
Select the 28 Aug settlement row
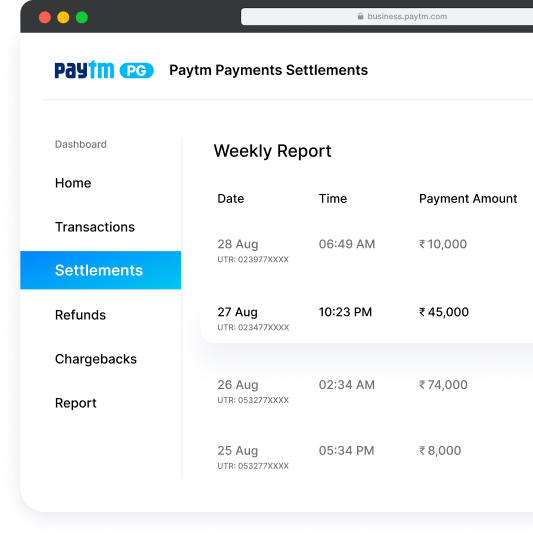pos(367,251)
